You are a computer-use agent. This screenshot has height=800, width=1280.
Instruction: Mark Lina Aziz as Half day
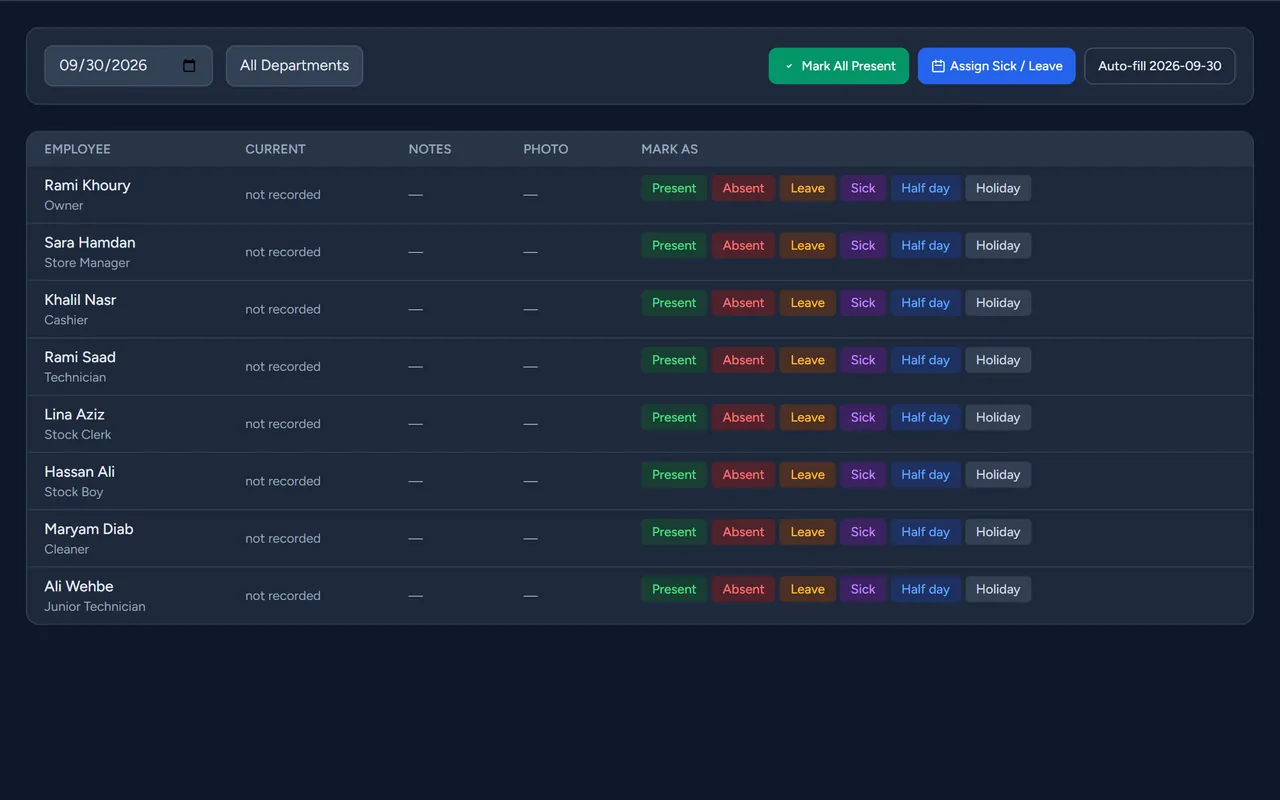(x=925, y=417)
